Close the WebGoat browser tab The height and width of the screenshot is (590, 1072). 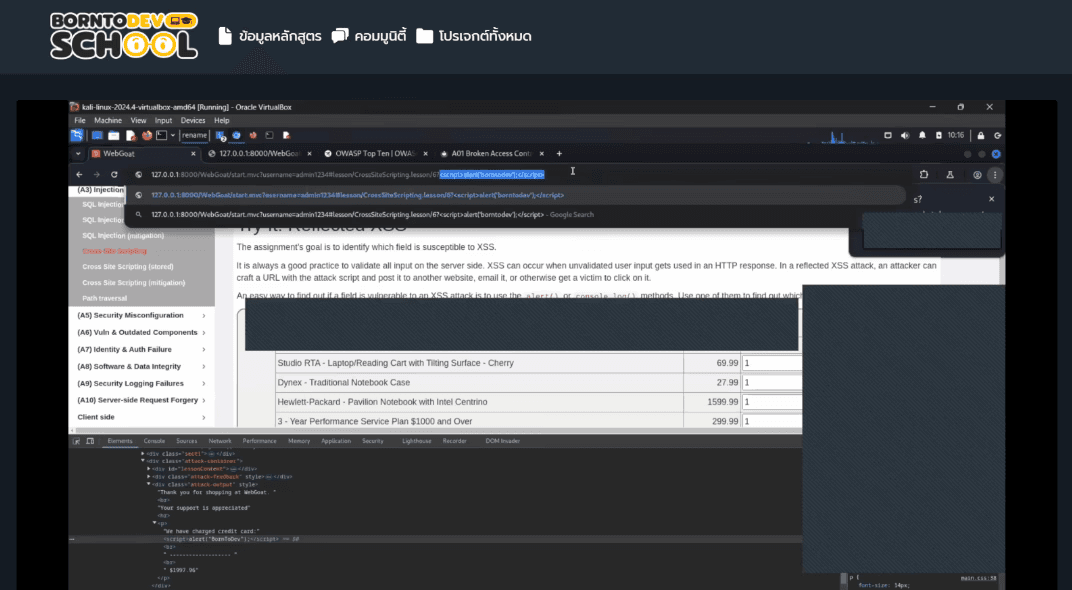pos(193,154)
